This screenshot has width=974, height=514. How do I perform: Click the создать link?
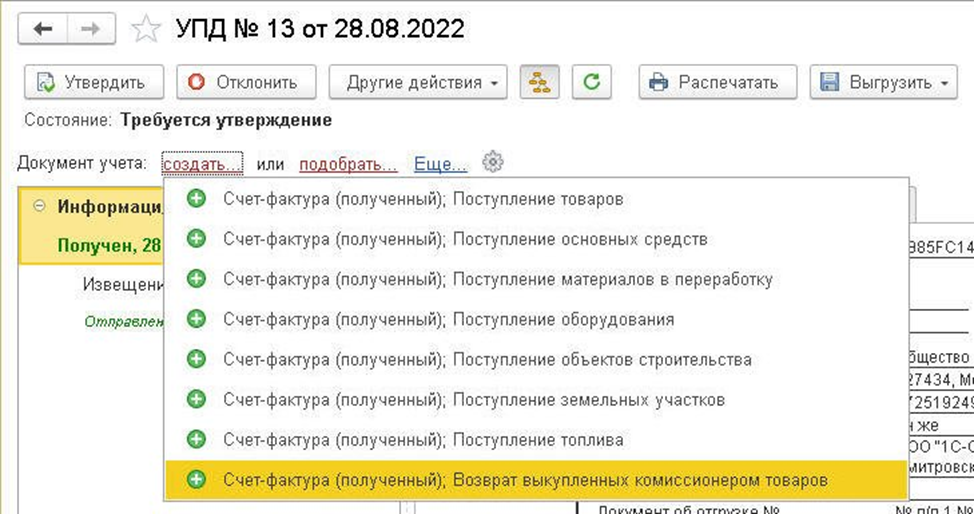[x=202, y=163]
